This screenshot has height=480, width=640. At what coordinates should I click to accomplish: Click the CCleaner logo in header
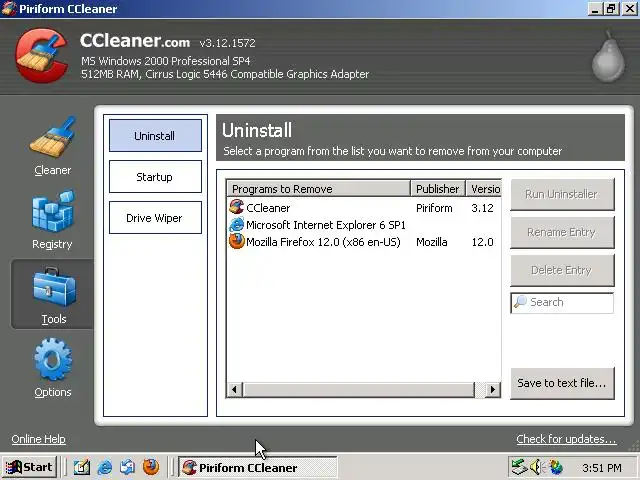[x=41, y=56]
